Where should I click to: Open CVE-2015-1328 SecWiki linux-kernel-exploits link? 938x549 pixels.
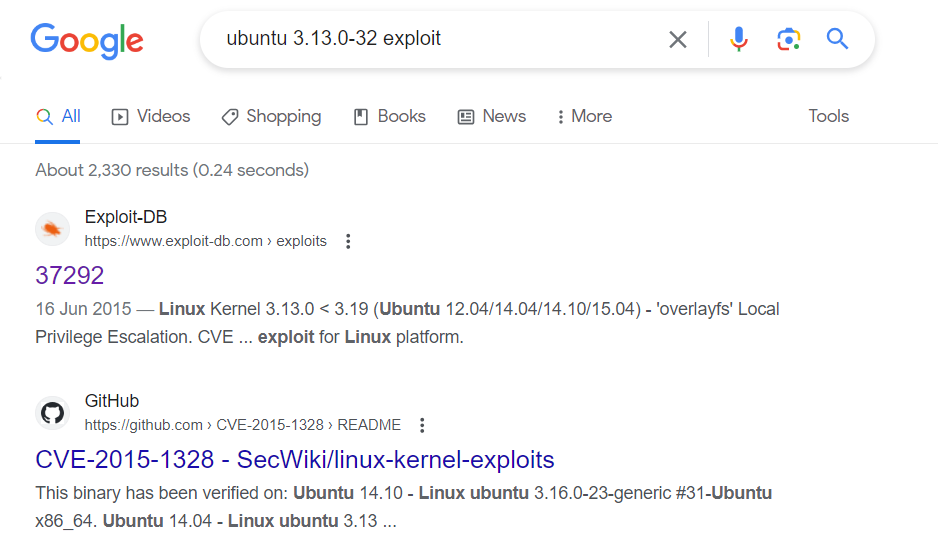pos(294,460)
